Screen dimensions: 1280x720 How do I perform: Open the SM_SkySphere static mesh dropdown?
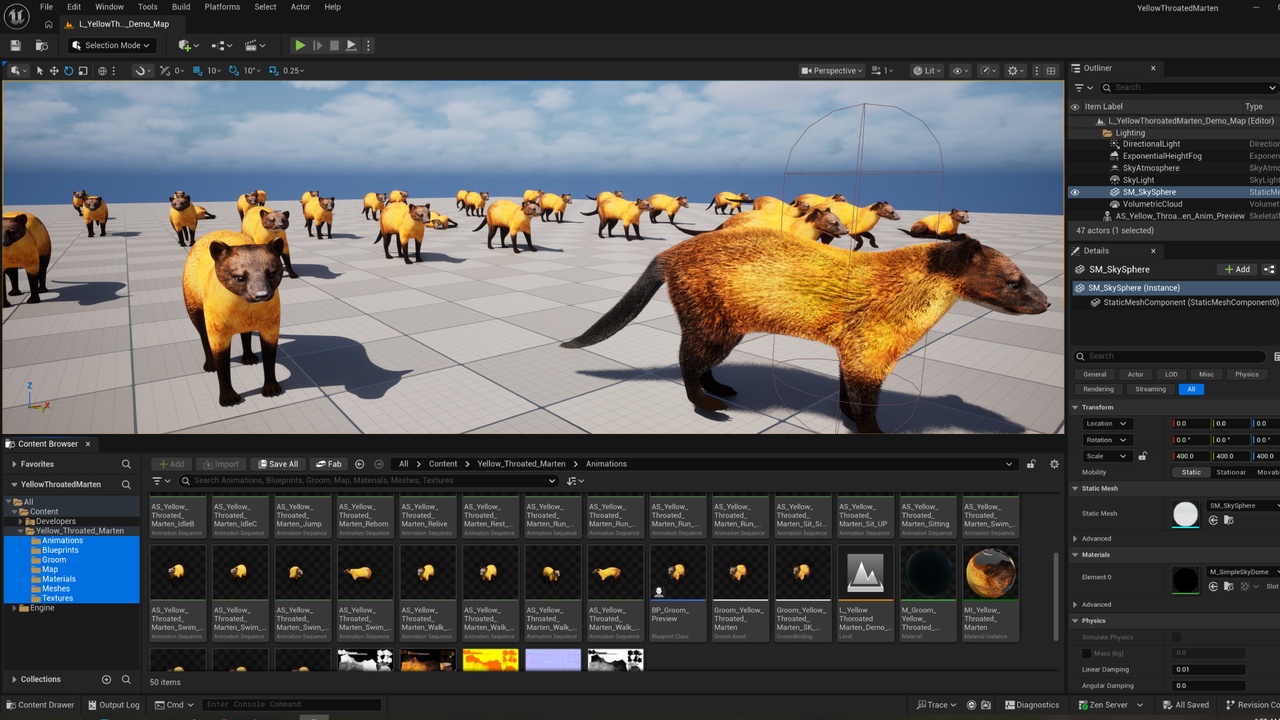[1243, 506]
